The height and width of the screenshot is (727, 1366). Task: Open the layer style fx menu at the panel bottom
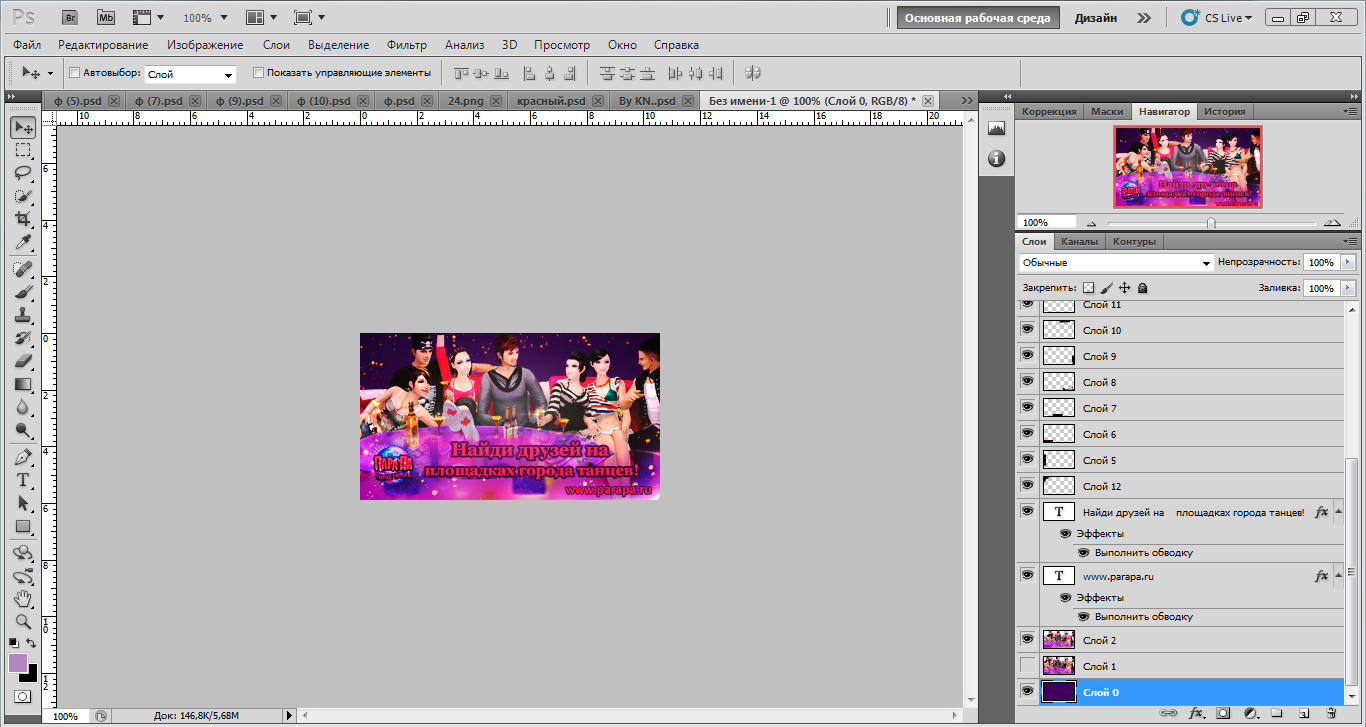[x=1195, y=714]
